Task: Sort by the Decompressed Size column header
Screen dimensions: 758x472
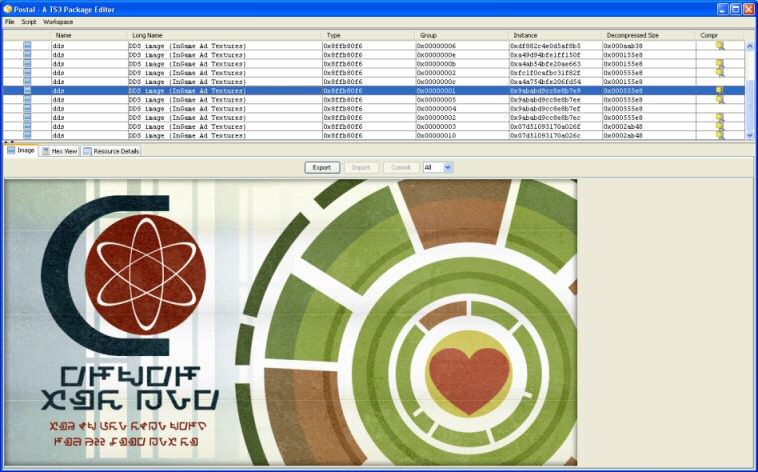Action: click(649, 35)
